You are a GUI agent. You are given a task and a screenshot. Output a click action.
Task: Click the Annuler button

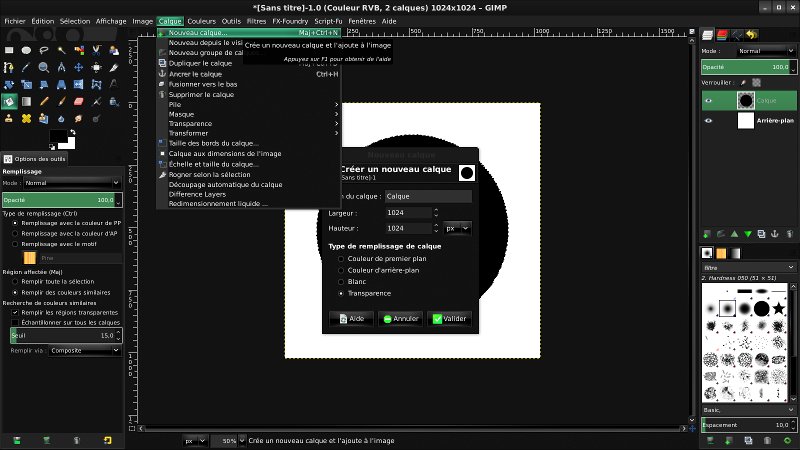[401, 319]
